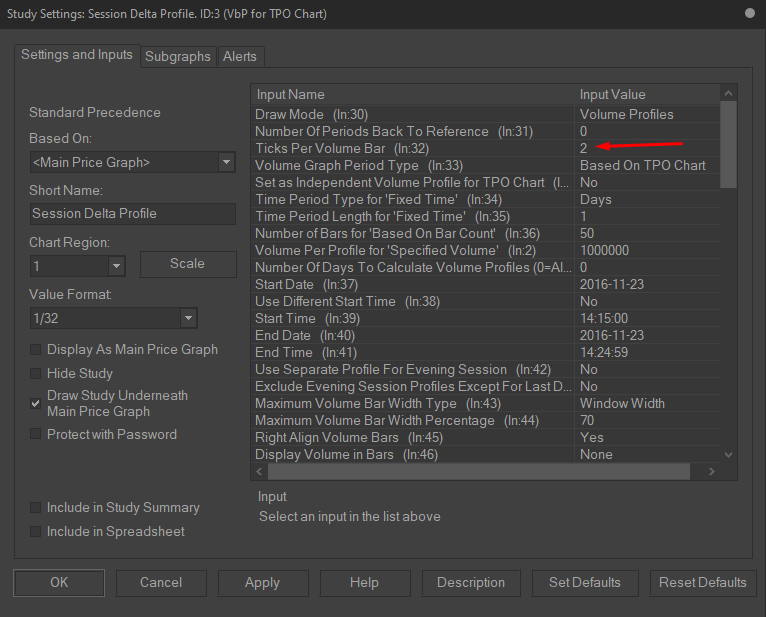Click the horizontal scroll left arrow
This screenshot has height=617, width=766.
point(259,471)
